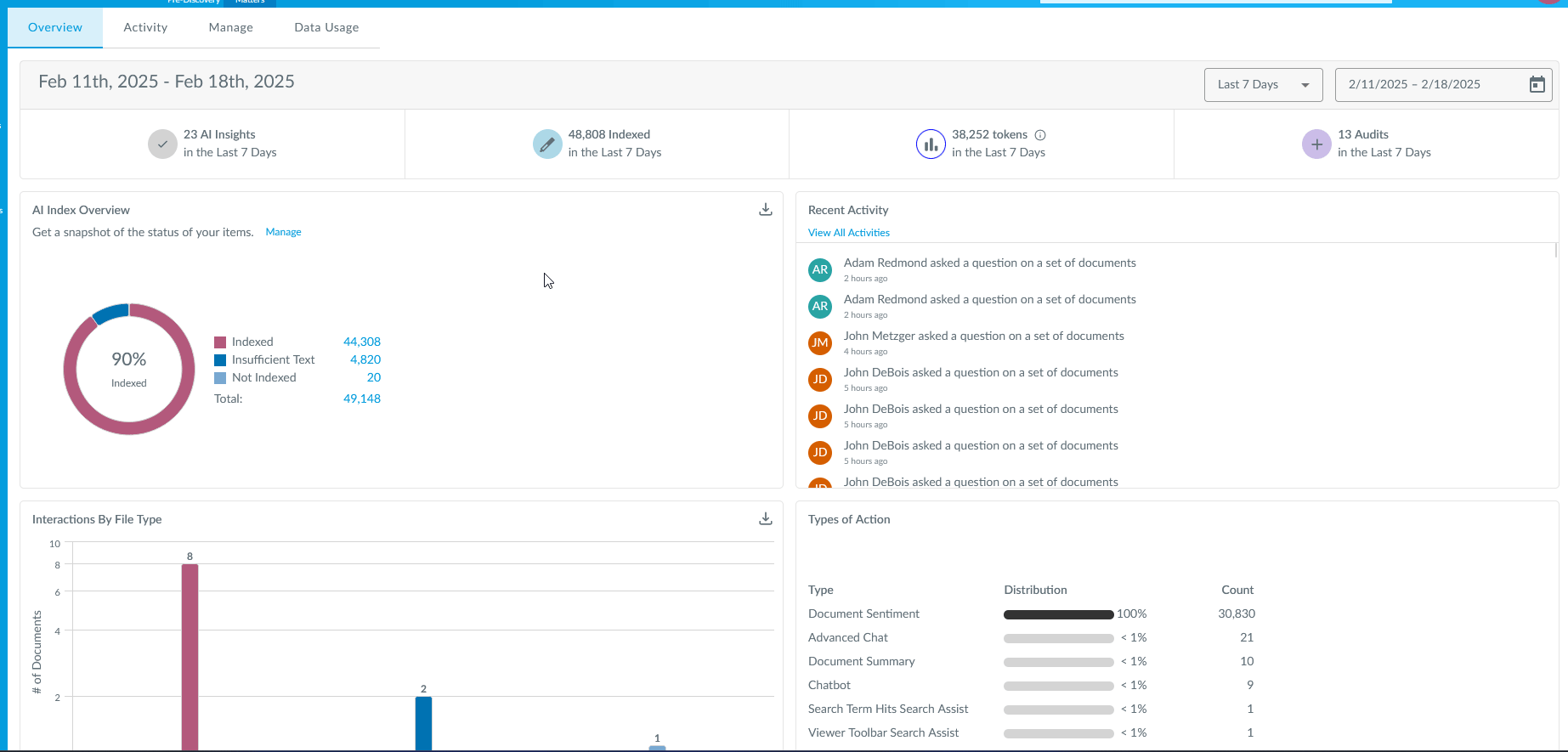The width and height of the screenshot is (1568, 752).
Task: Open the Last 7 Days dropdown
Action: pyautogui.click(x=1263, y=85)
